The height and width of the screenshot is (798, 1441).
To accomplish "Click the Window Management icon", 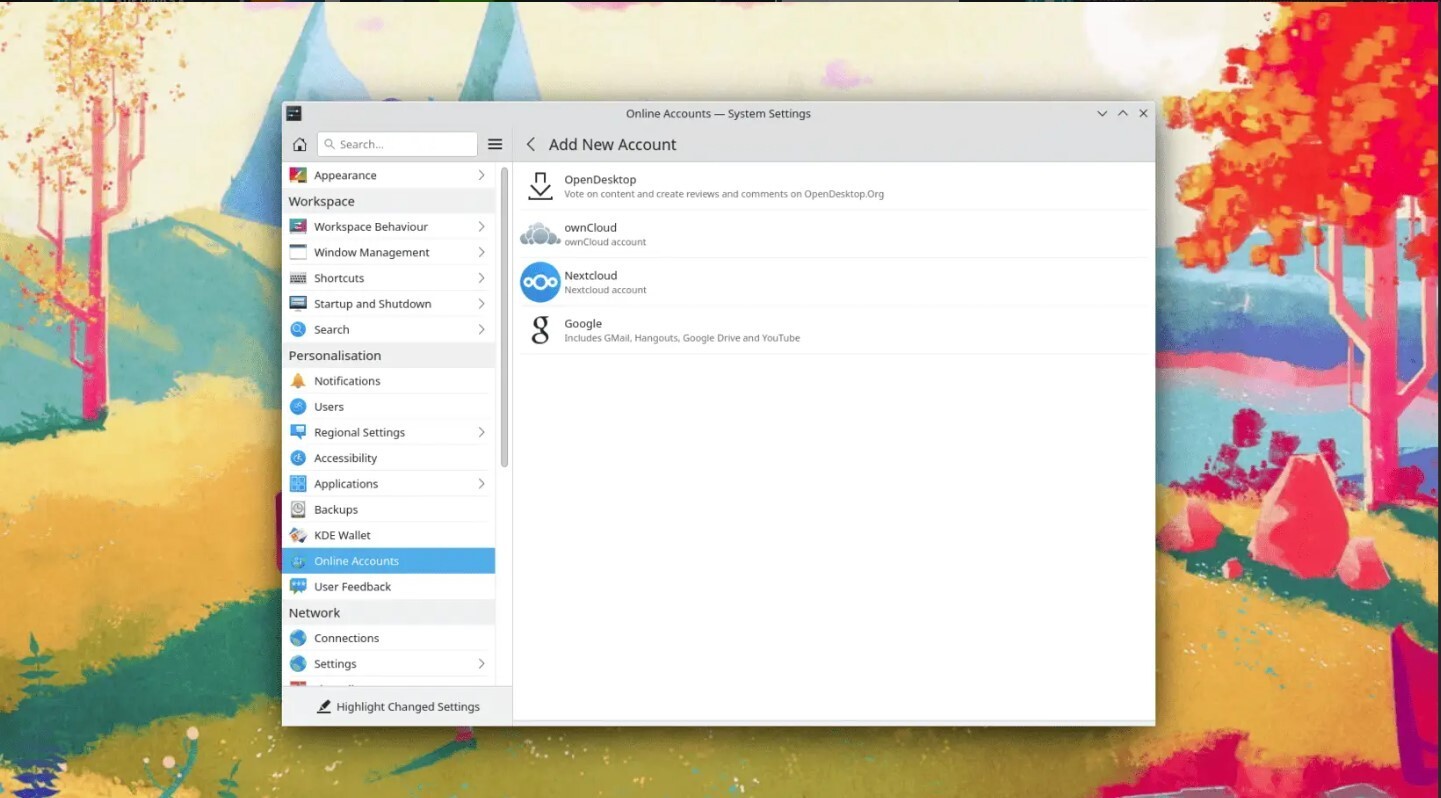I will [x=298, y=252].
